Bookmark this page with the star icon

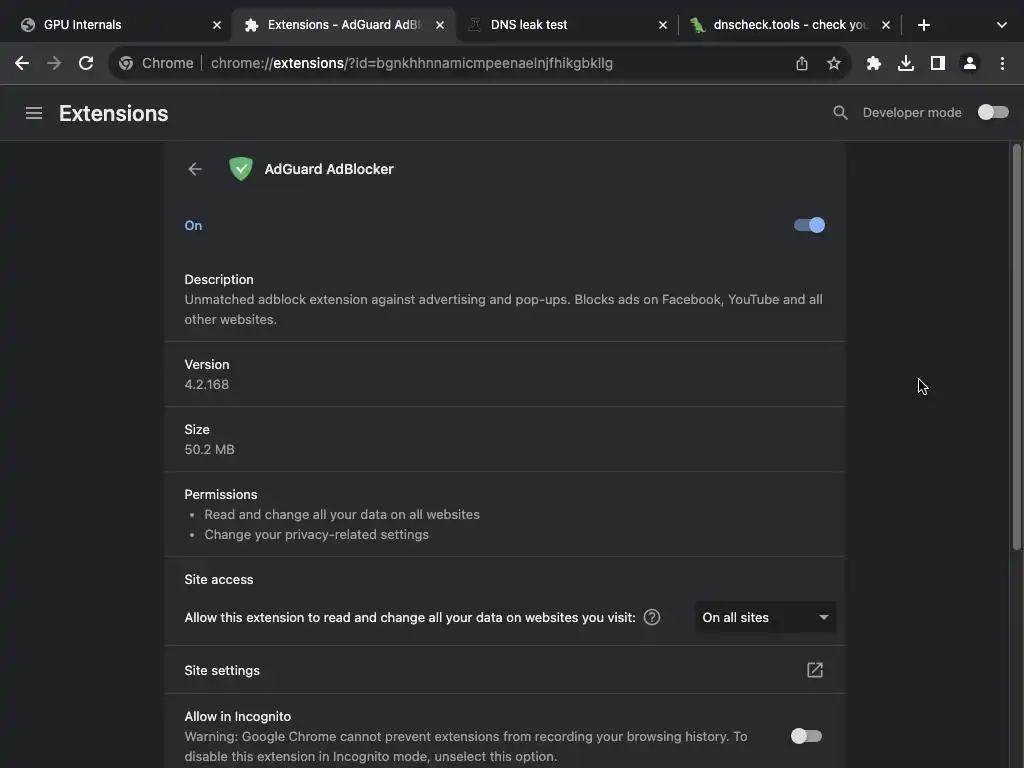(x=834, y=63)
